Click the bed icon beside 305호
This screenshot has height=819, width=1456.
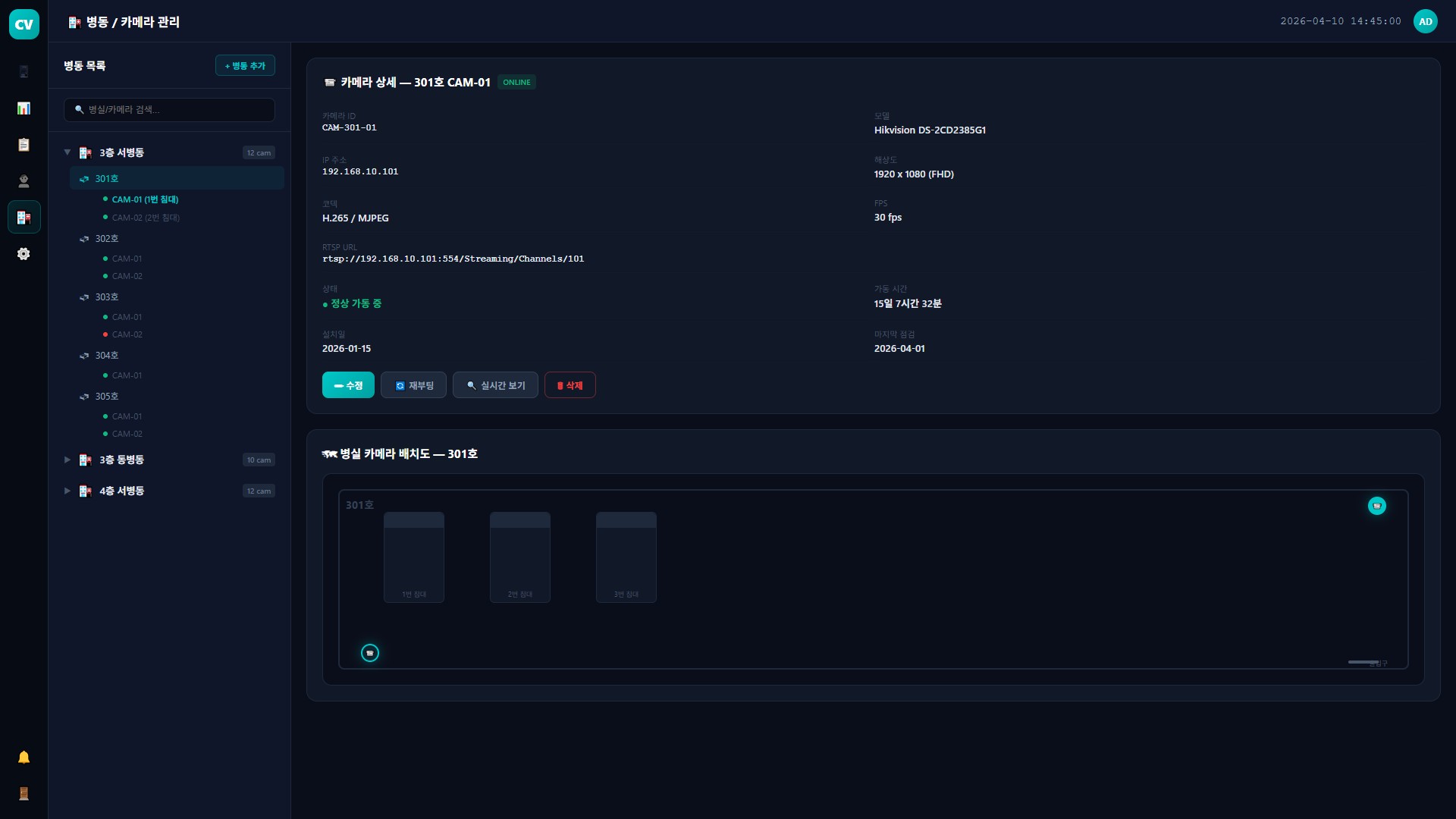click(84, 397)
